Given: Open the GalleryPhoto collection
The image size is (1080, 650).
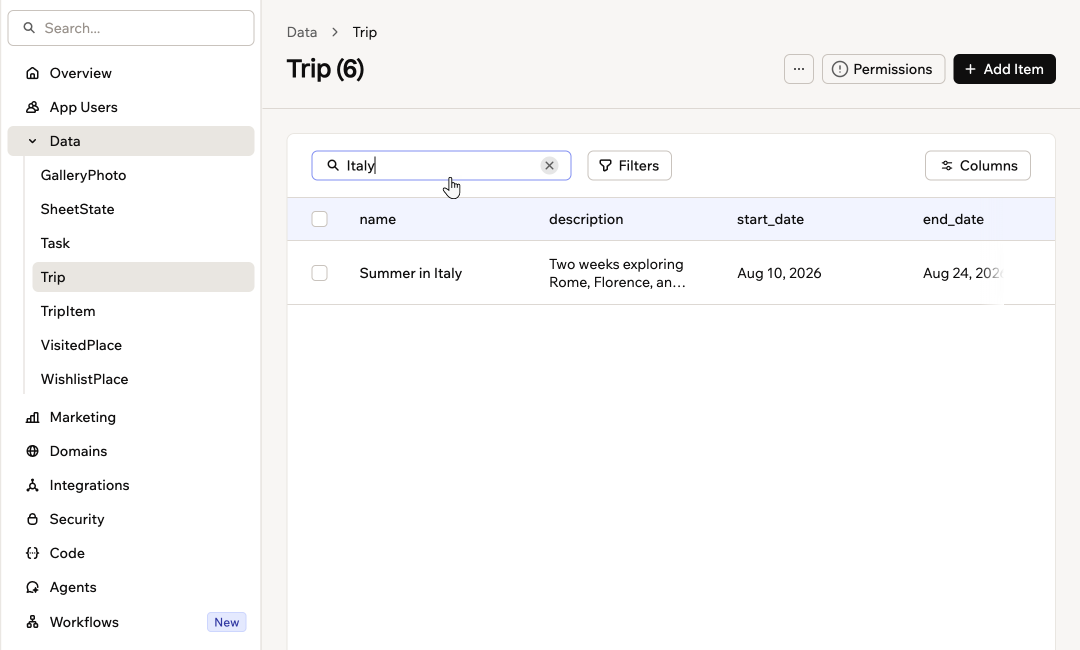Looking at the screenshot, I should (83, 175).
